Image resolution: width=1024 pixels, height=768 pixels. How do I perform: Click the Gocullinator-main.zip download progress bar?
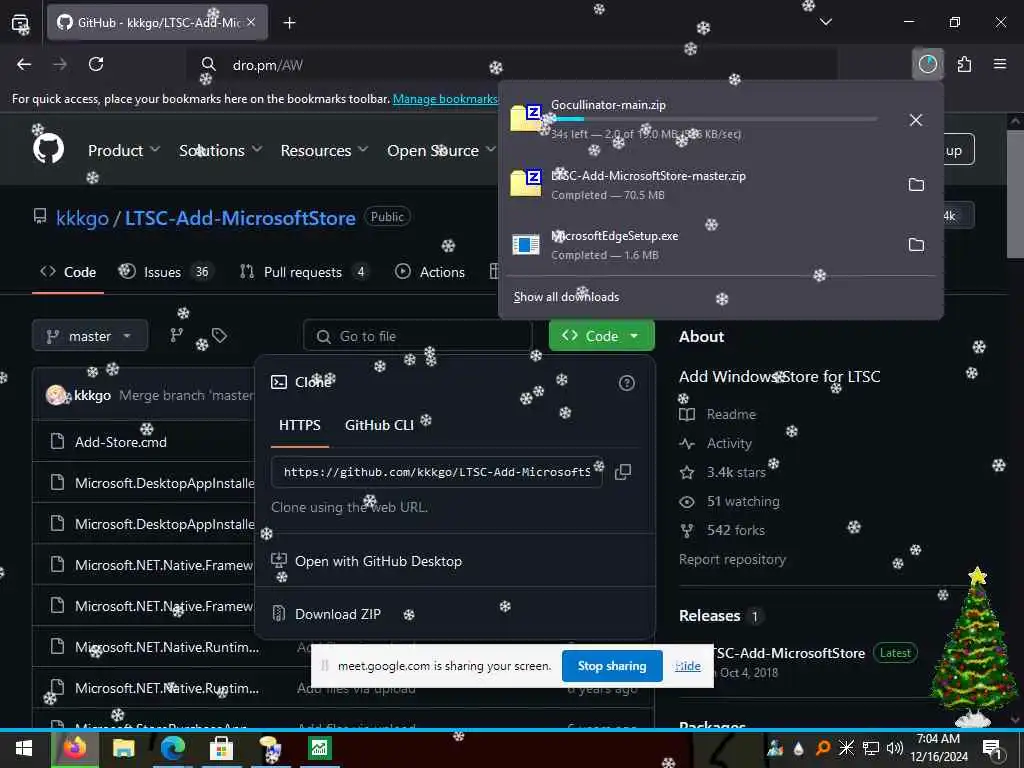click(x=714, y=119)
